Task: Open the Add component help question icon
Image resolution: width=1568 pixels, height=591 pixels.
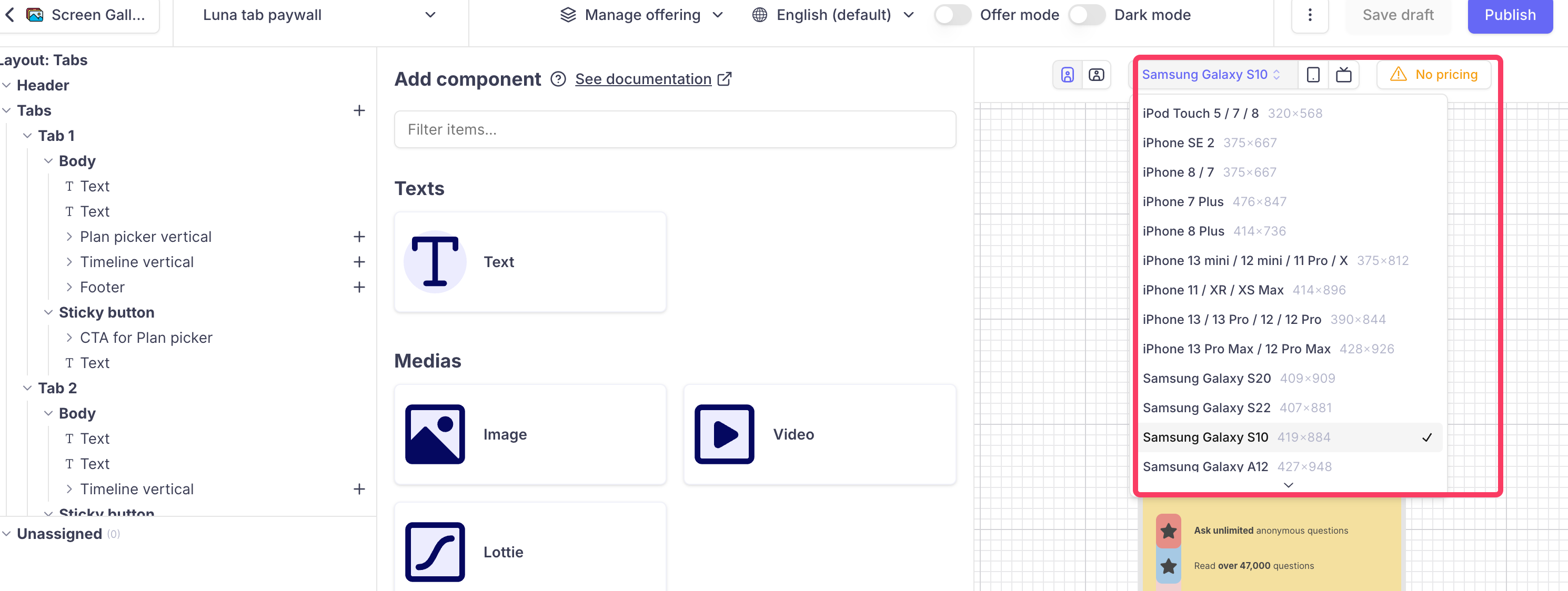Action: (558, 79)
